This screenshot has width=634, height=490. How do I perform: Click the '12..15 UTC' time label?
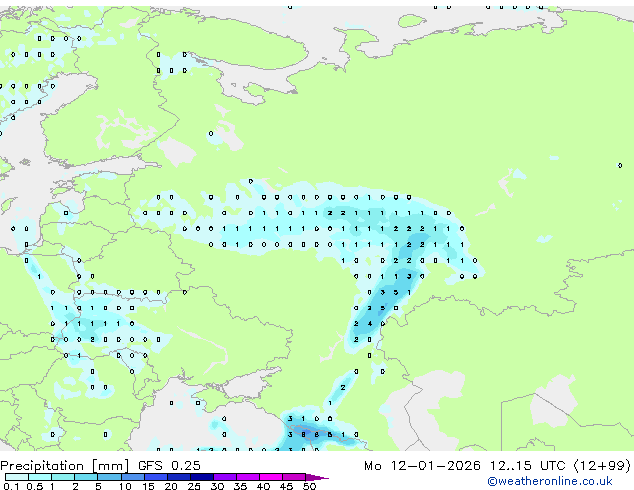528,466
